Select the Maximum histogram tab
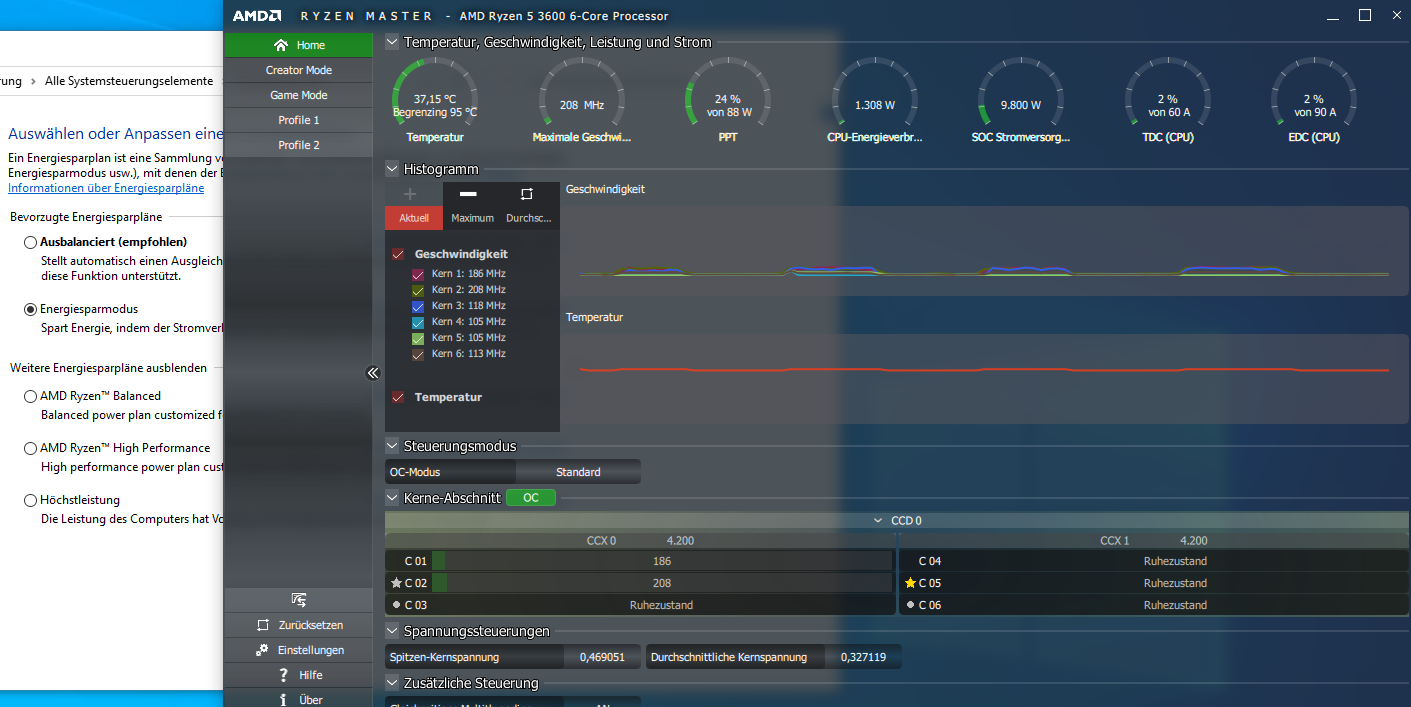Image resolution: width=1411 pixels, height=707 pixels. (x=472, y=218)
